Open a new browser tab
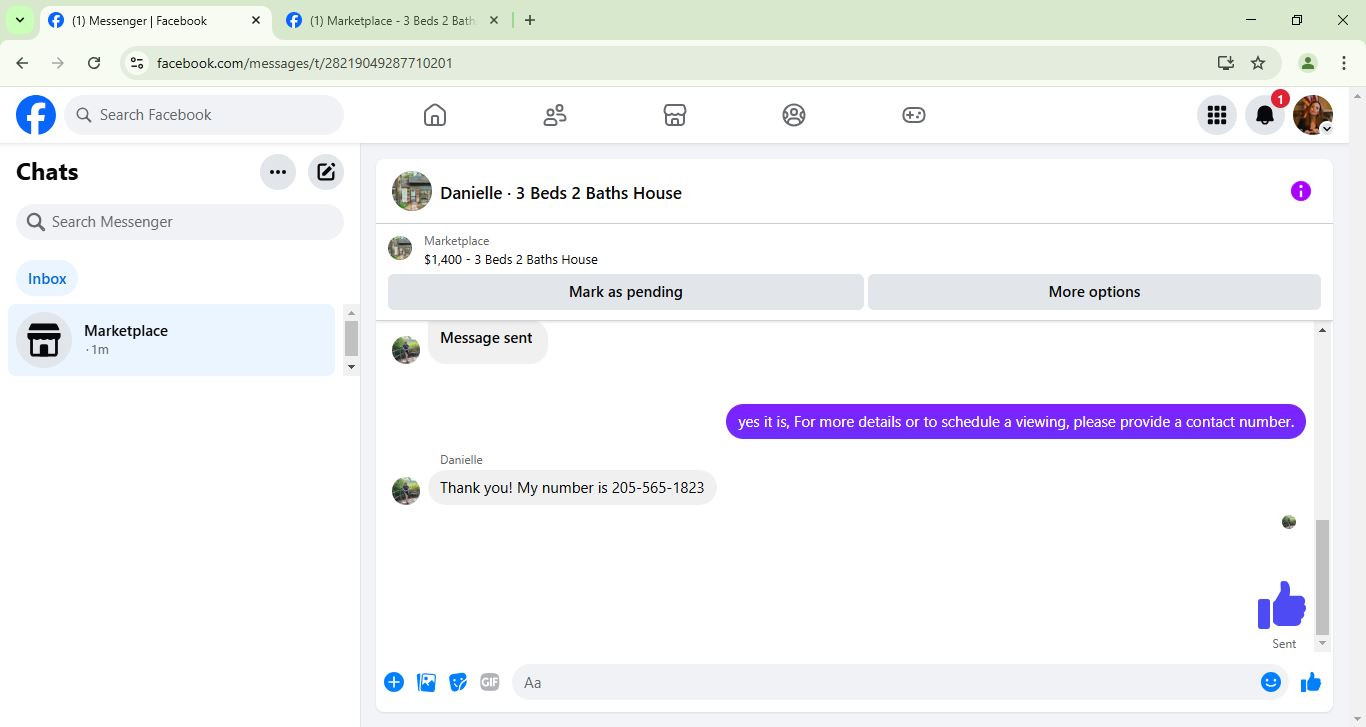 pos(530,20)
